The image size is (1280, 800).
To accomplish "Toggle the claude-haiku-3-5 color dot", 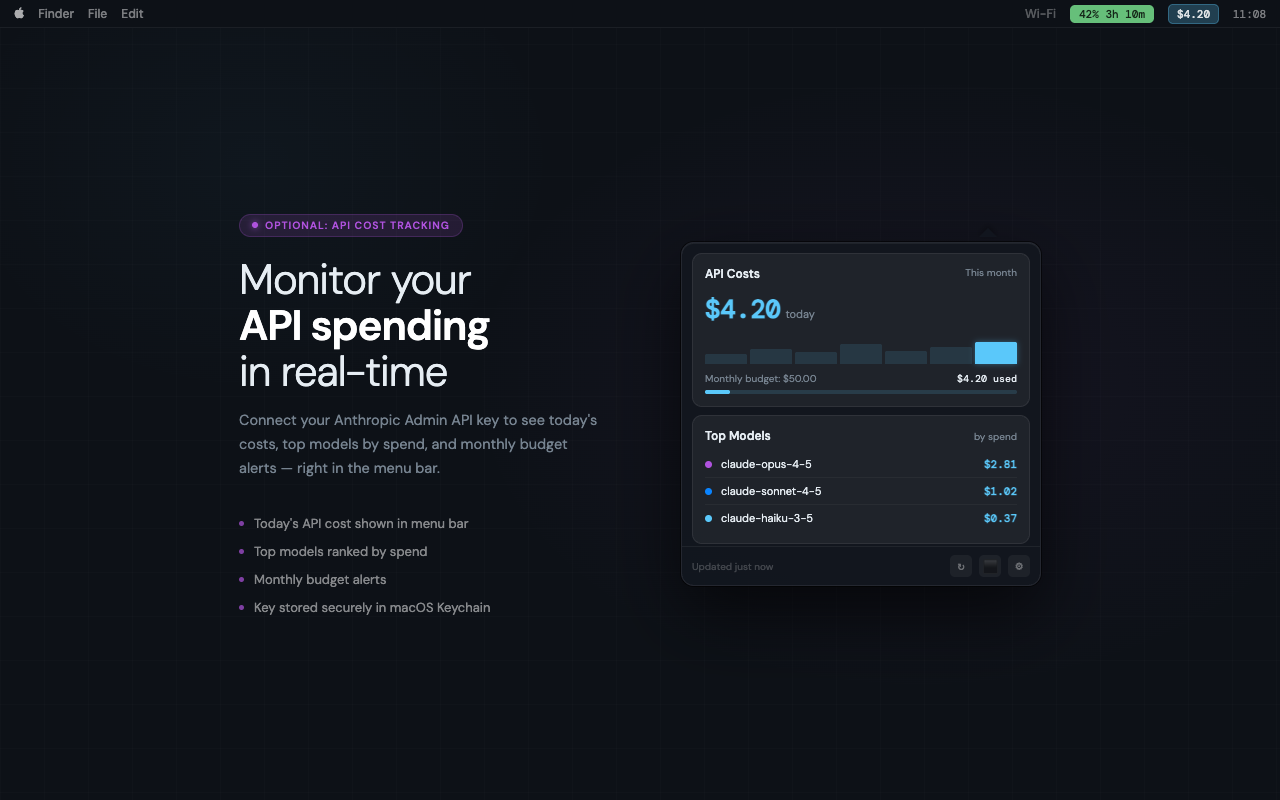I will coord(711,518).
